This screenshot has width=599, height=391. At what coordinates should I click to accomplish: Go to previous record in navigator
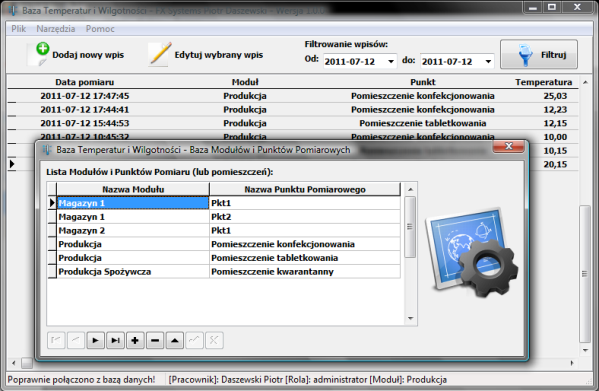pos(76,340)
